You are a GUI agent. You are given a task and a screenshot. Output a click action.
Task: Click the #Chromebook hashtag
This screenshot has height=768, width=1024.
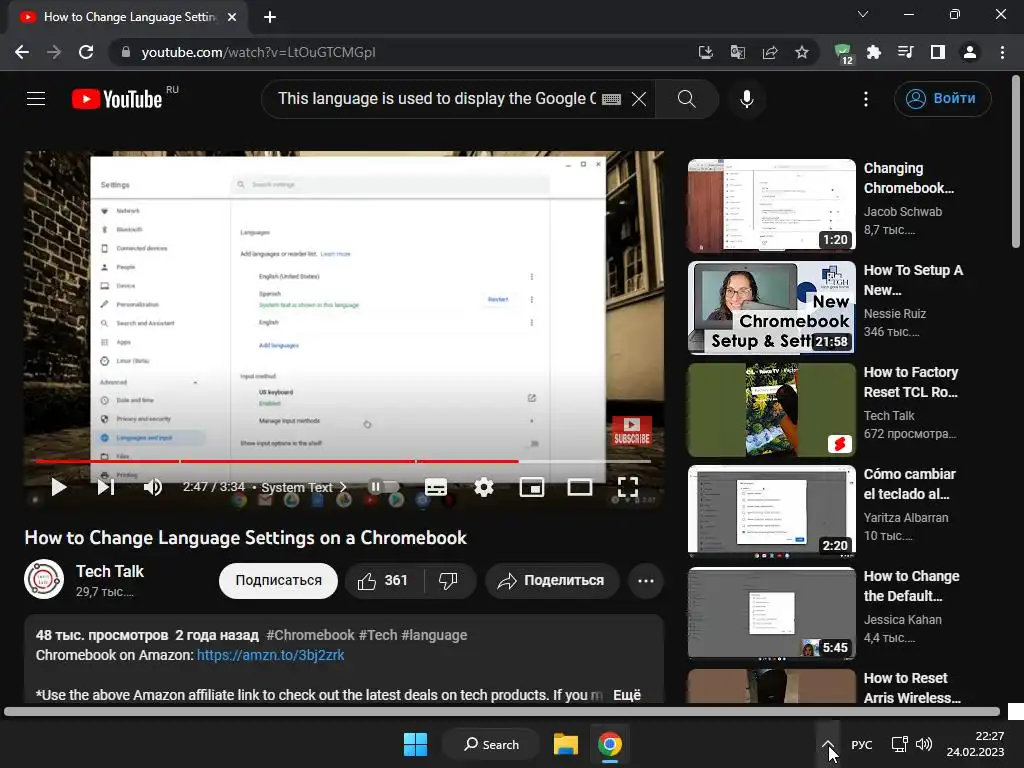point(310,635)
